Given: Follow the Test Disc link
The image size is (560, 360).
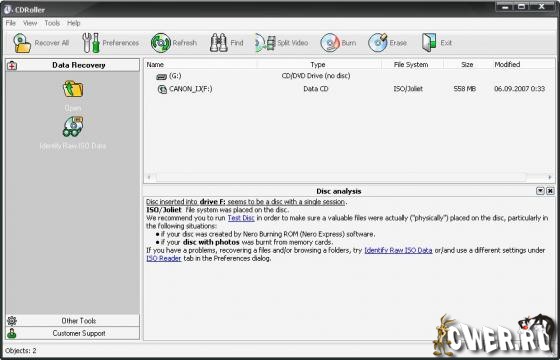Looking at the screenshot, I should tap(241, 218).
